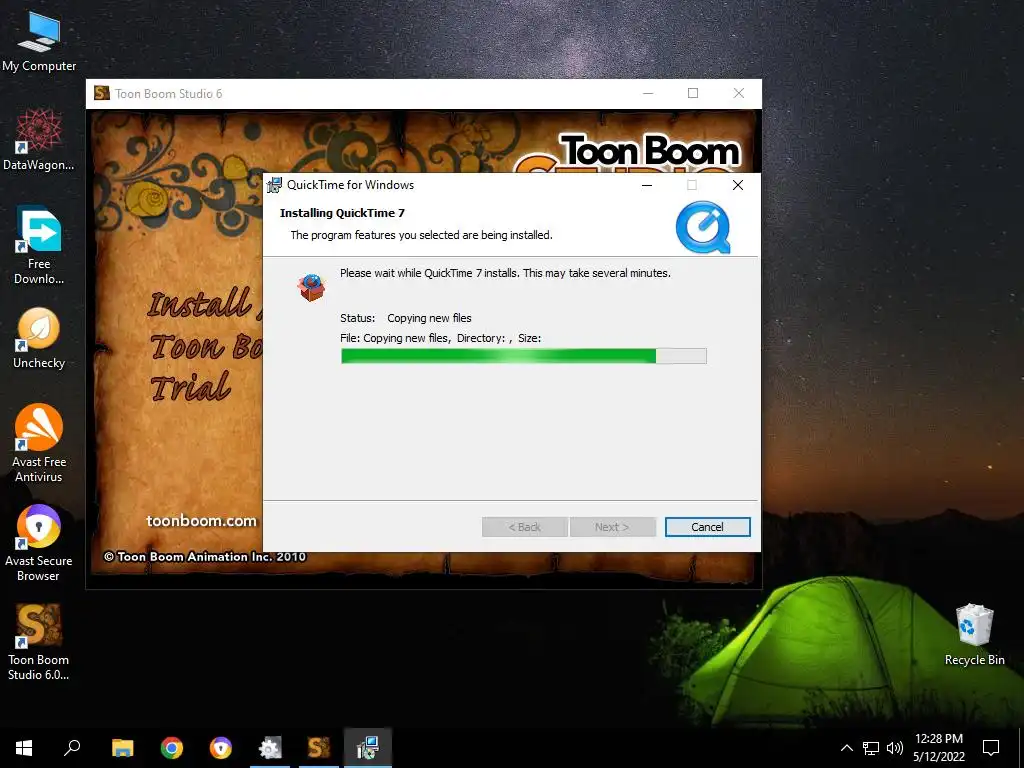Select the Avast Free Antivirus shortcut
This screenshot has height=768, width=1024.
[x=39, y=443]
